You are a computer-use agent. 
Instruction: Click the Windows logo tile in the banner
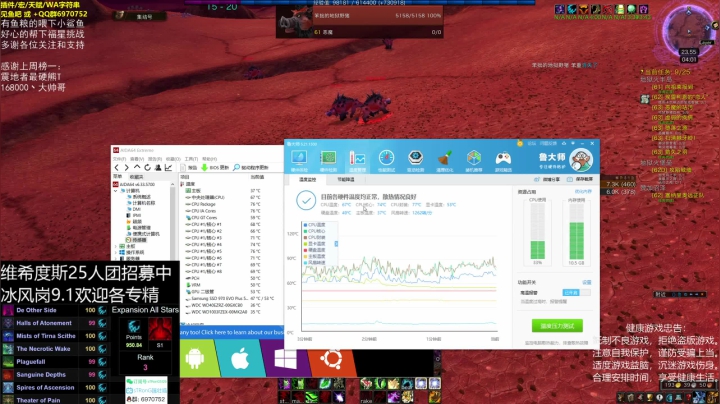[285, 359]
